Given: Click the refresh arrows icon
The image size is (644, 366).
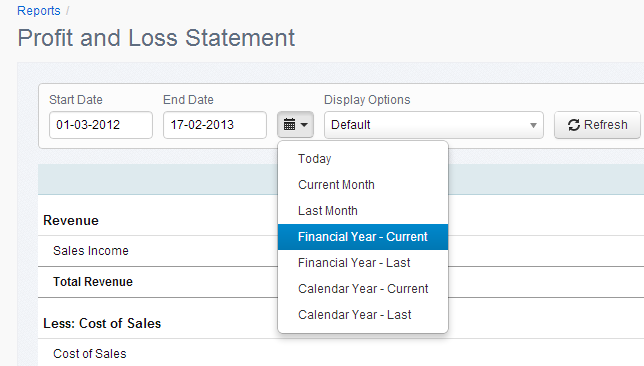Looking at the screenshot, I should pyautogui.click(x=574, y=125).
